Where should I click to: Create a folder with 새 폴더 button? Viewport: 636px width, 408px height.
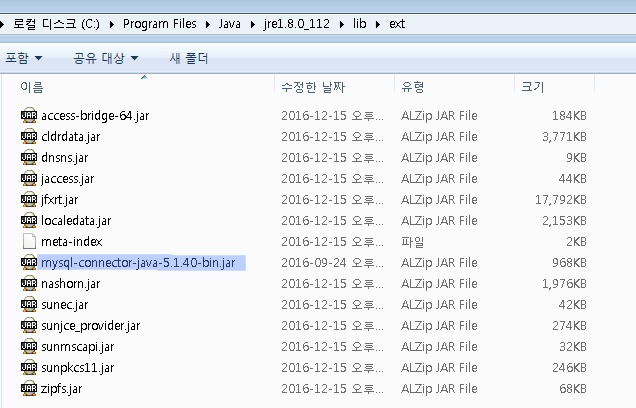click(x=189, y=58)
